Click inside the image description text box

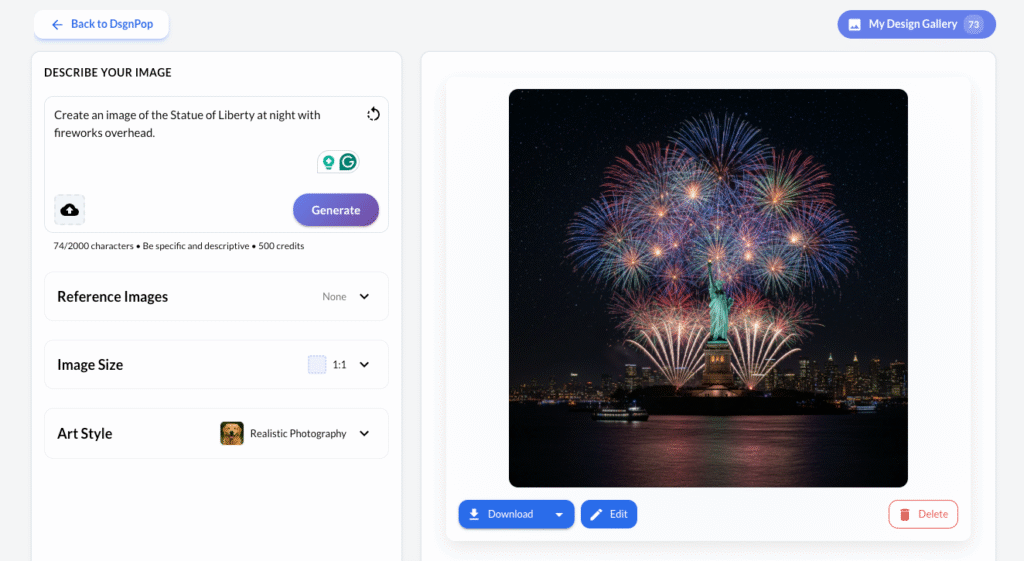pyautogui.click(x=200, y=150)
